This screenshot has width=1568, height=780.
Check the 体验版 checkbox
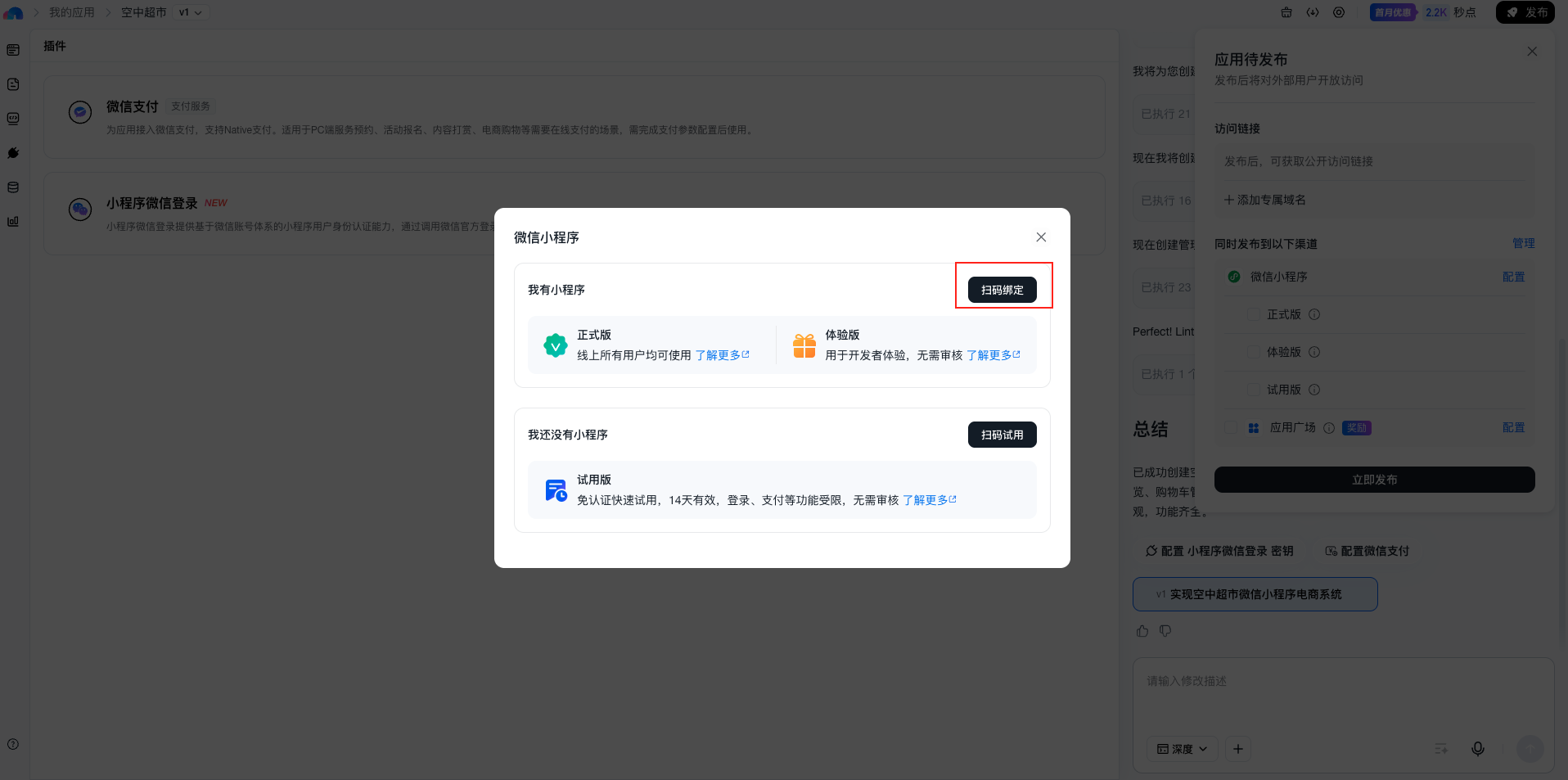pyautogui.click(x=1253, y=352)
